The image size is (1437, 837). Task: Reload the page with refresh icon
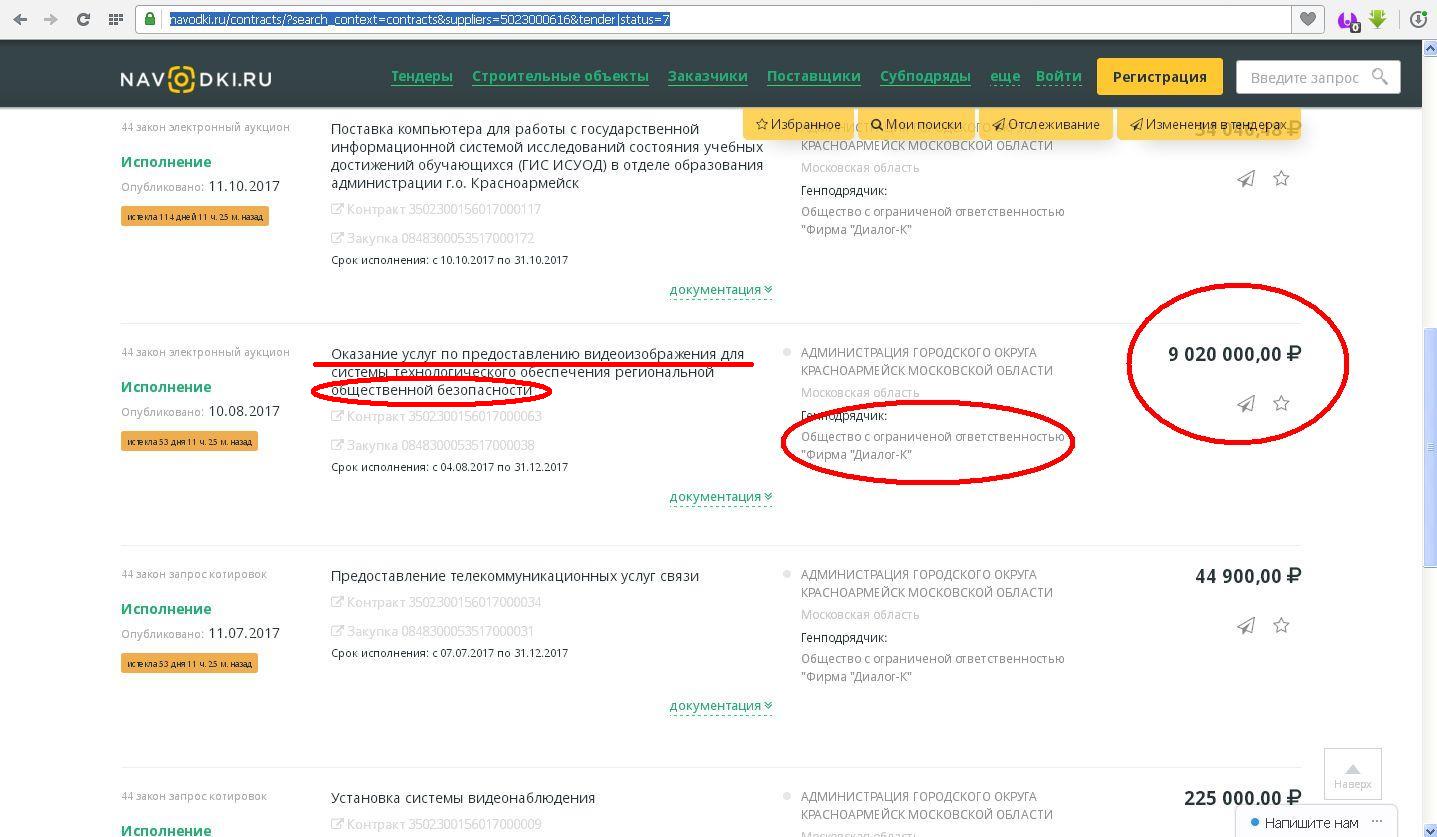(84, 19)
